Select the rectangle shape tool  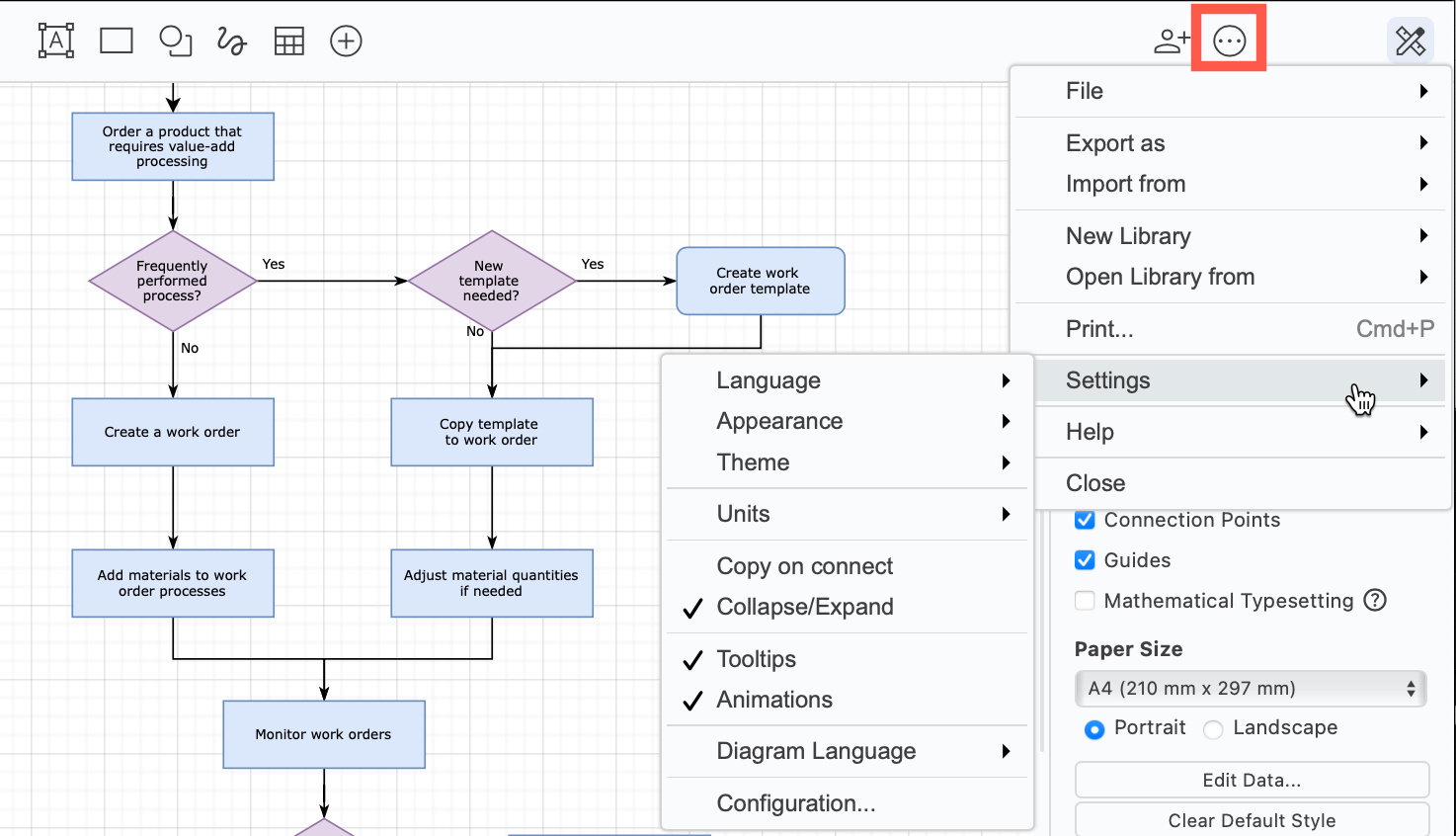point(116,41)
